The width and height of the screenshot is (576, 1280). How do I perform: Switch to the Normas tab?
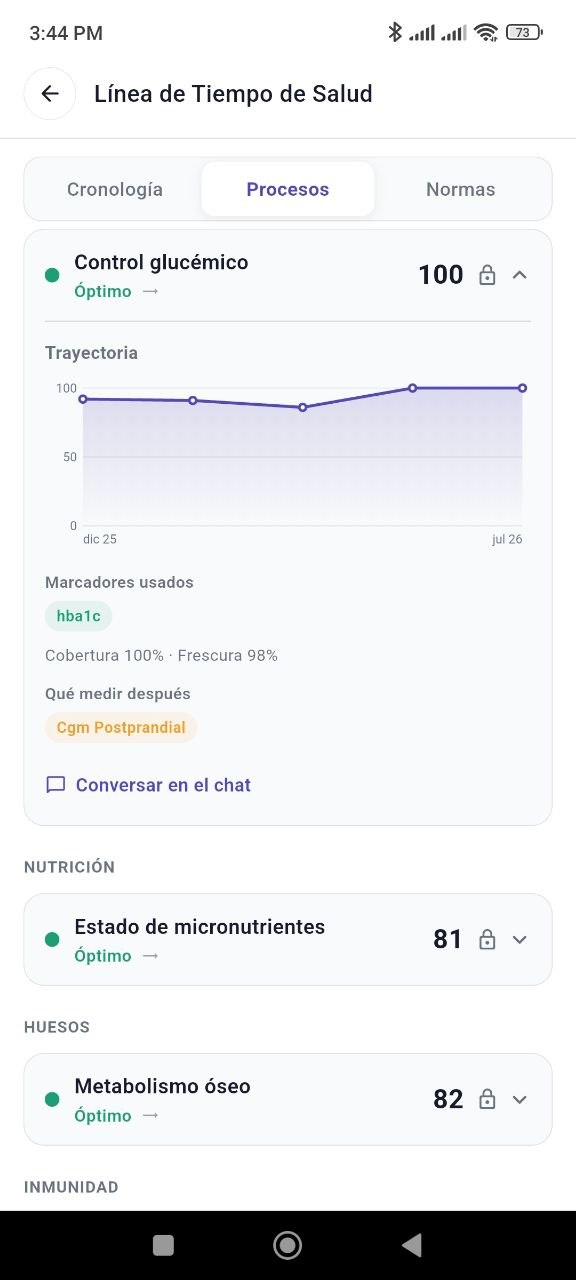(x=460, y=189)
